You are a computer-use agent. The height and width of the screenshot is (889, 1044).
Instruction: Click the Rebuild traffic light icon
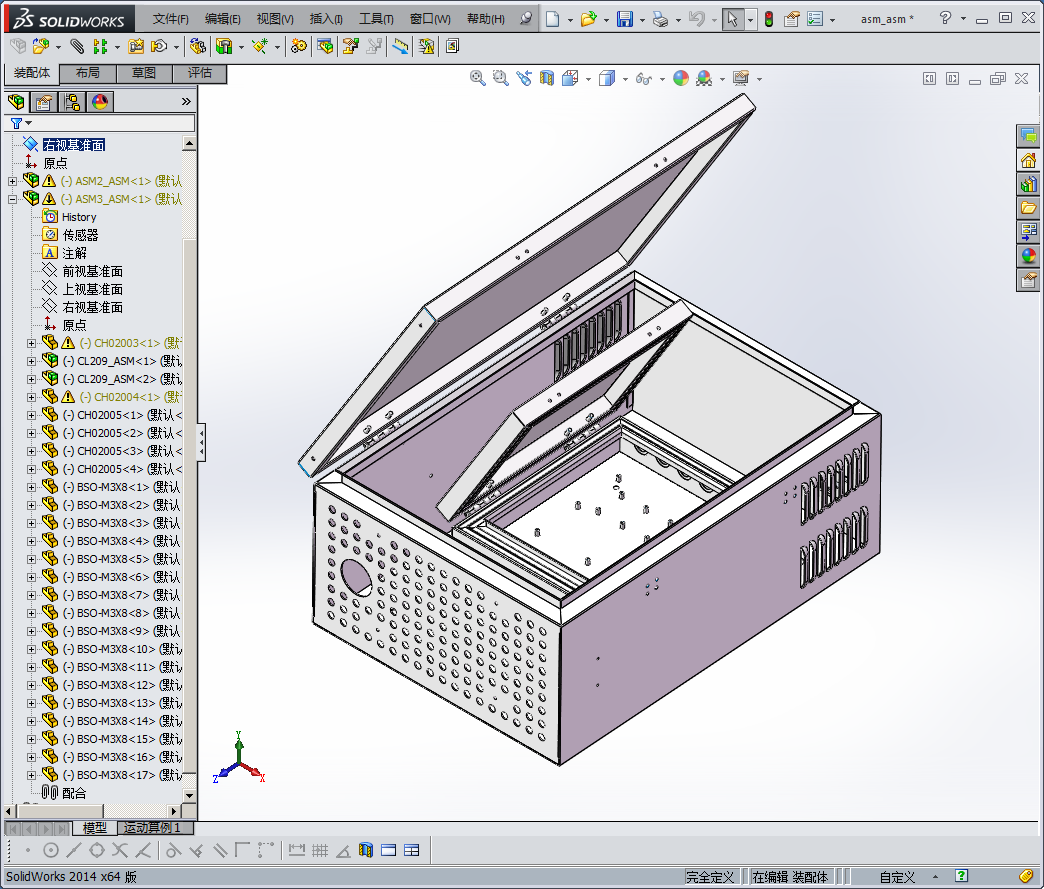(x=769, y=19)
